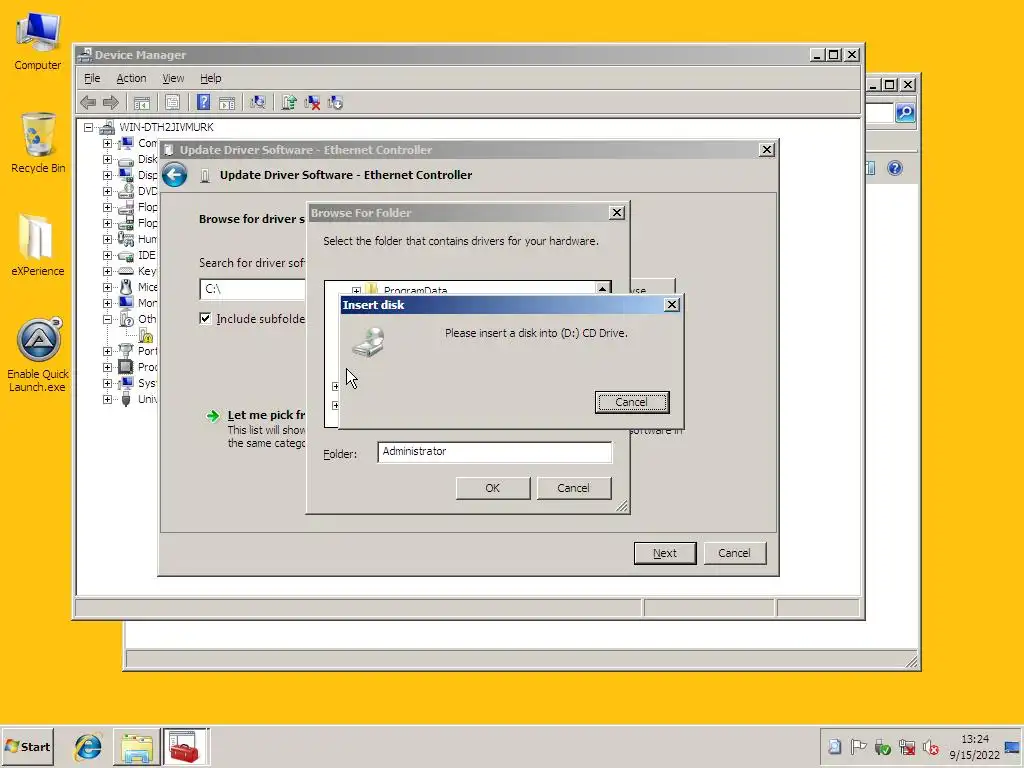Click 'Please insert a disk into (D:) CD Drive' text
1024x768 pixels.
[x=536, y=333]
